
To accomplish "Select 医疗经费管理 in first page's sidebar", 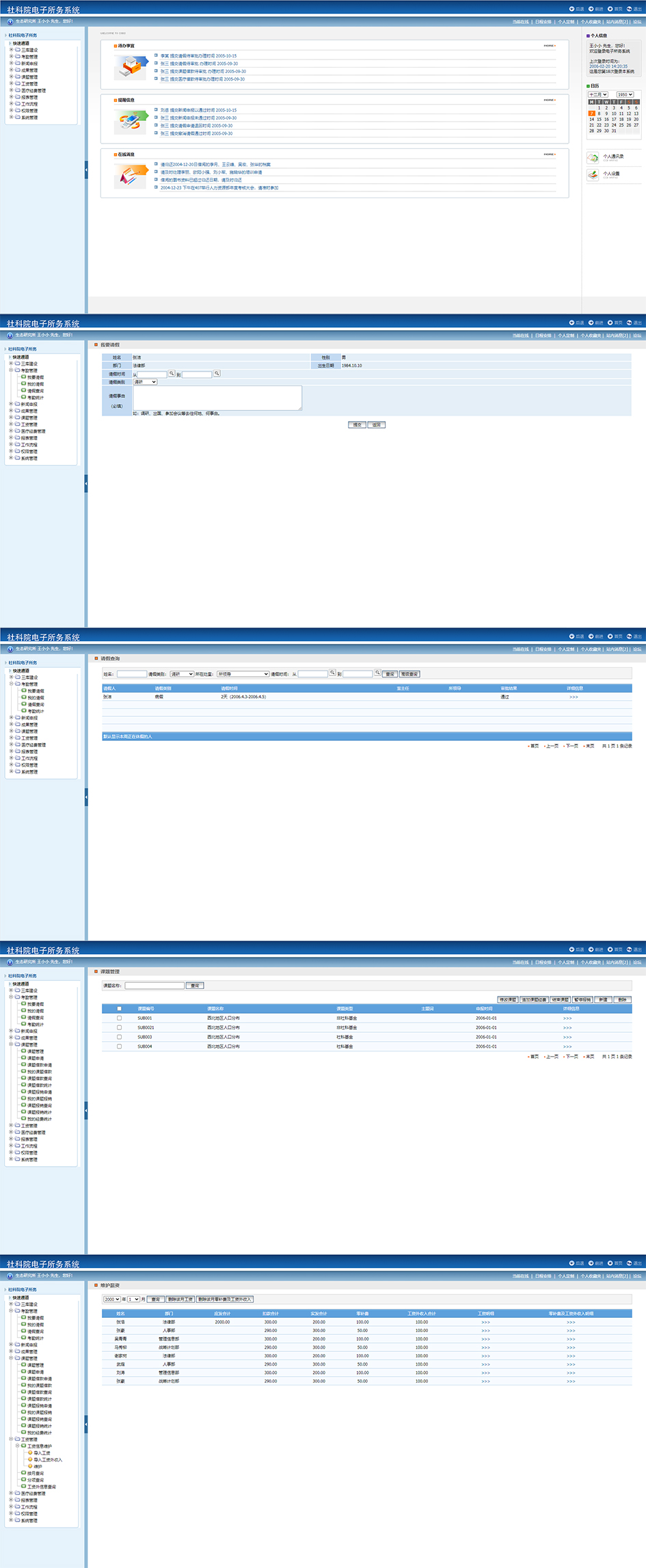I will pos(33,90).
